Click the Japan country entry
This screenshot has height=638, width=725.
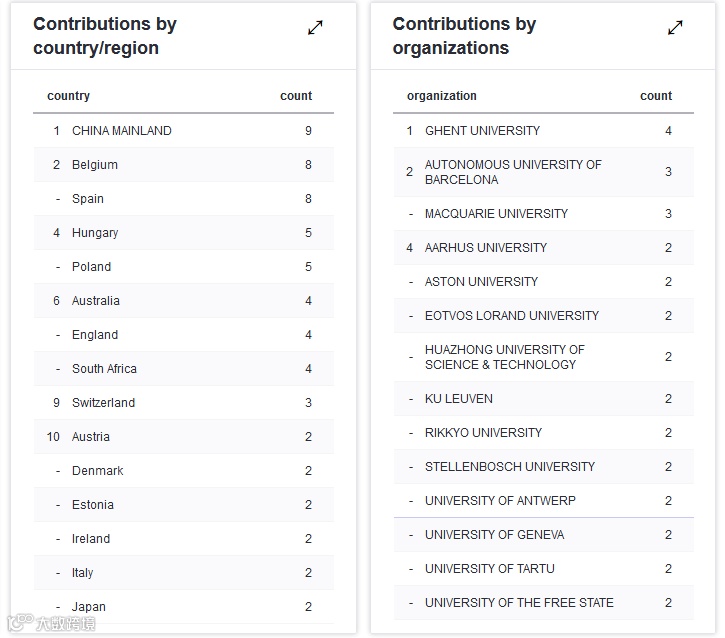89,607
